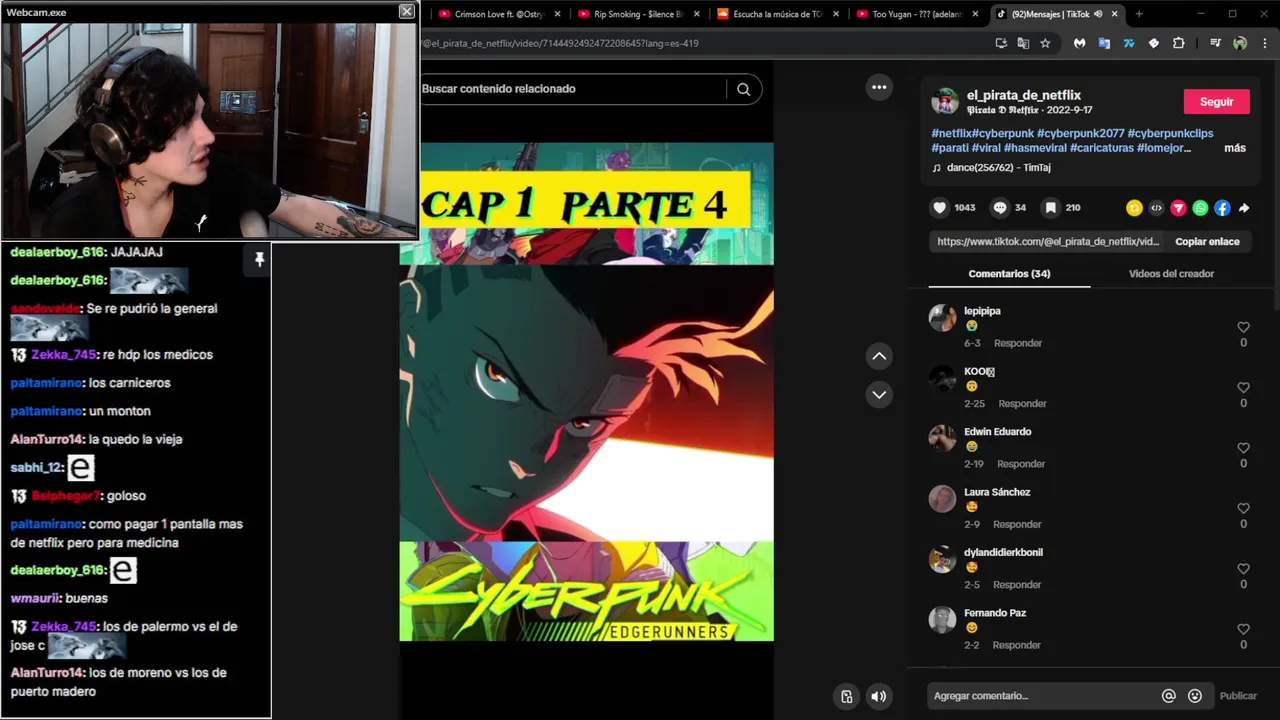Click Copiar enlace button

point(1207,242)
